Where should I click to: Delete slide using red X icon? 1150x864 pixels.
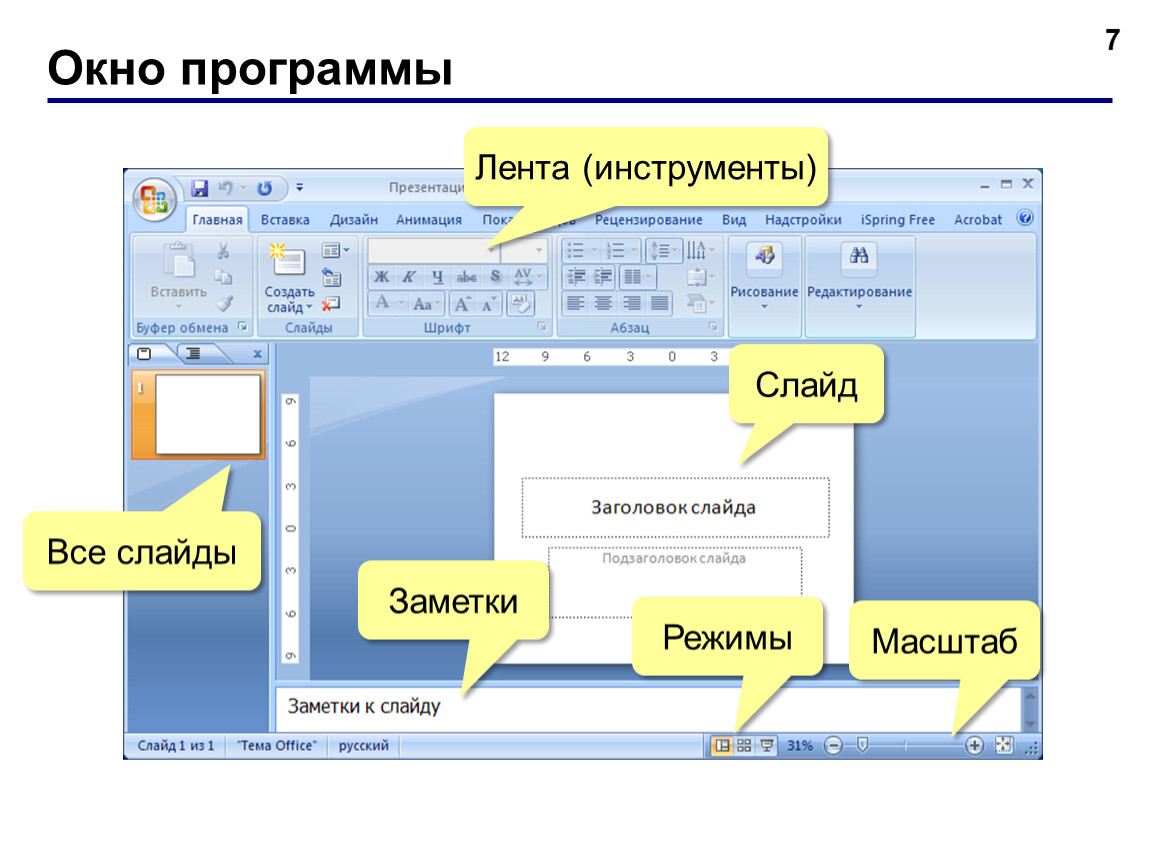(x=331, y=304)
